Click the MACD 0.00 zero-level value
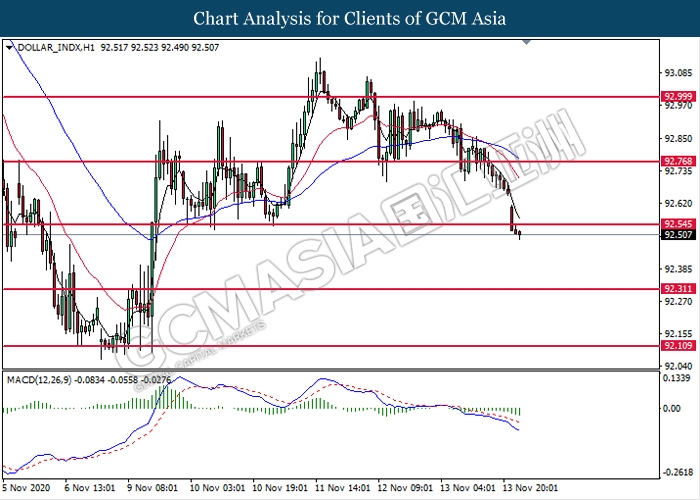This screenshot has height=500, width=700. (671, 408)
